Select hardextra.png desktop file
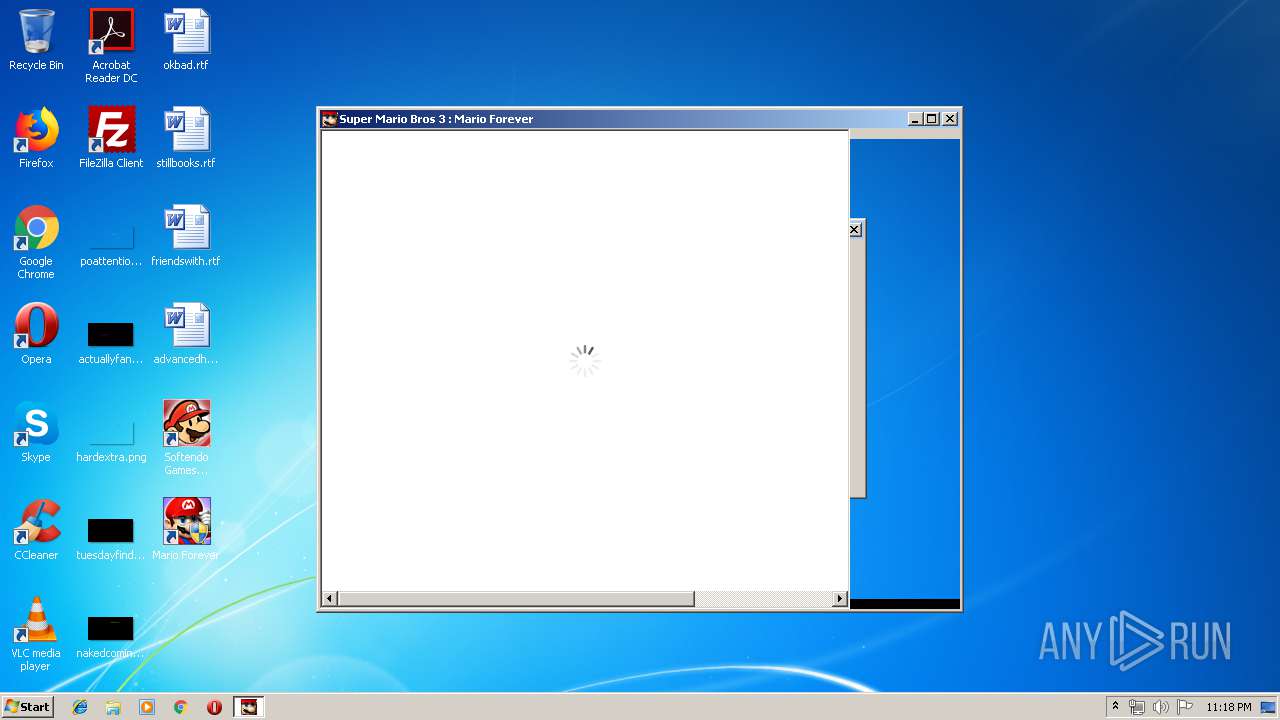The image size is (1280, 720). pyautogui.click(x=111, y=442)
